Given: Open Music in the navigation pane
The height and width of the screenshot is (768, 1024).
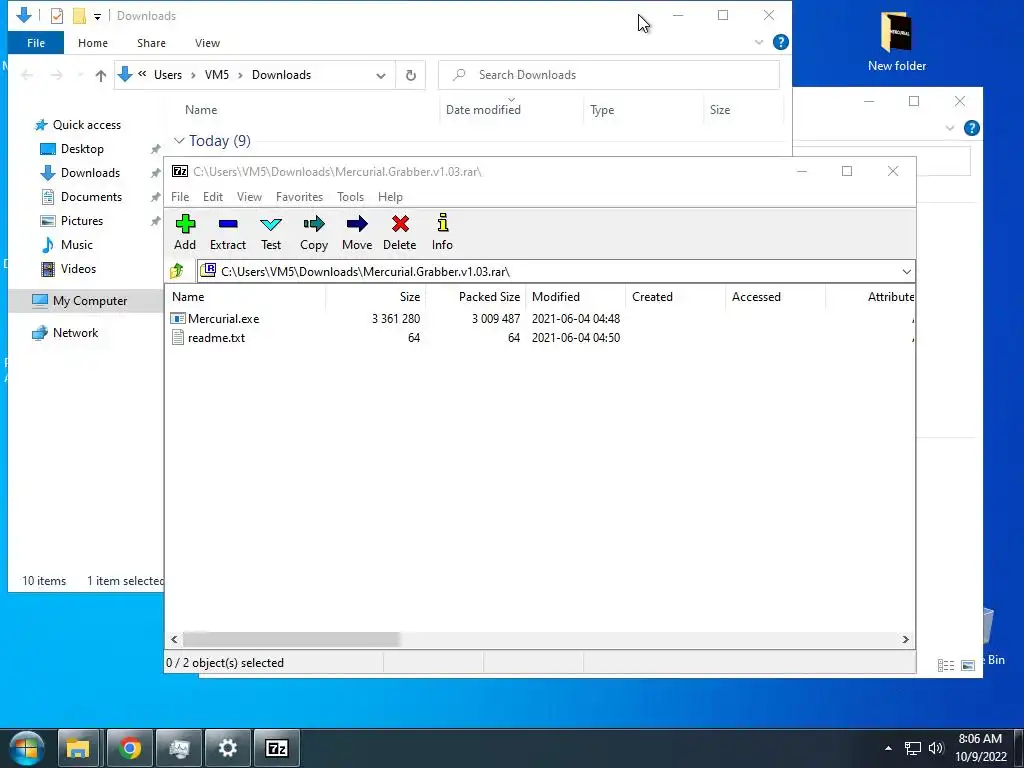Looking at the screenshot, I should (76, 245).
